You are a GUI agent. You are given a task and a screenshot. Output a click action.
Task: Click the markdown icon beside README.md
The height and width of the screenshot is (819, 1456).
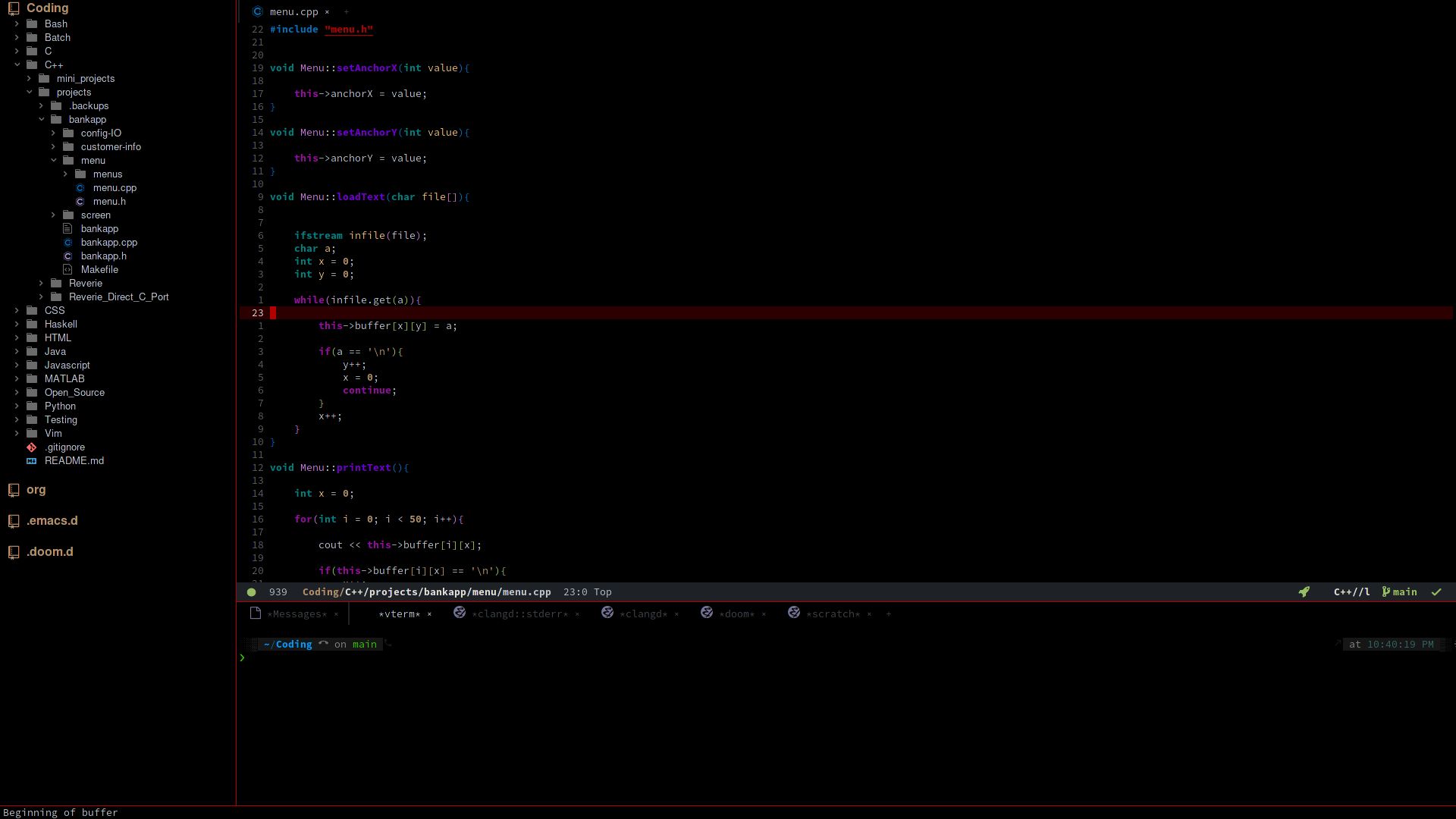[32, 460]
